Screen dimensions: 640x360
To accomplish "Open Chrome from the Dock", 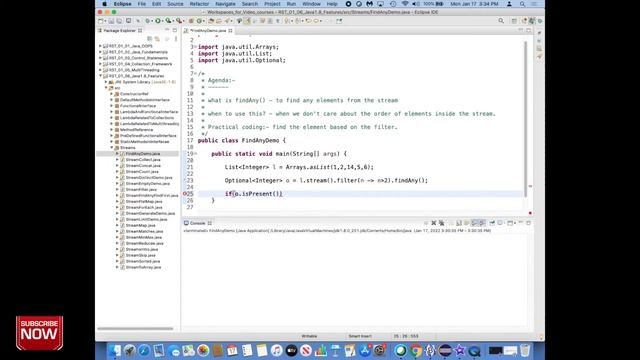I will [416, 351].
